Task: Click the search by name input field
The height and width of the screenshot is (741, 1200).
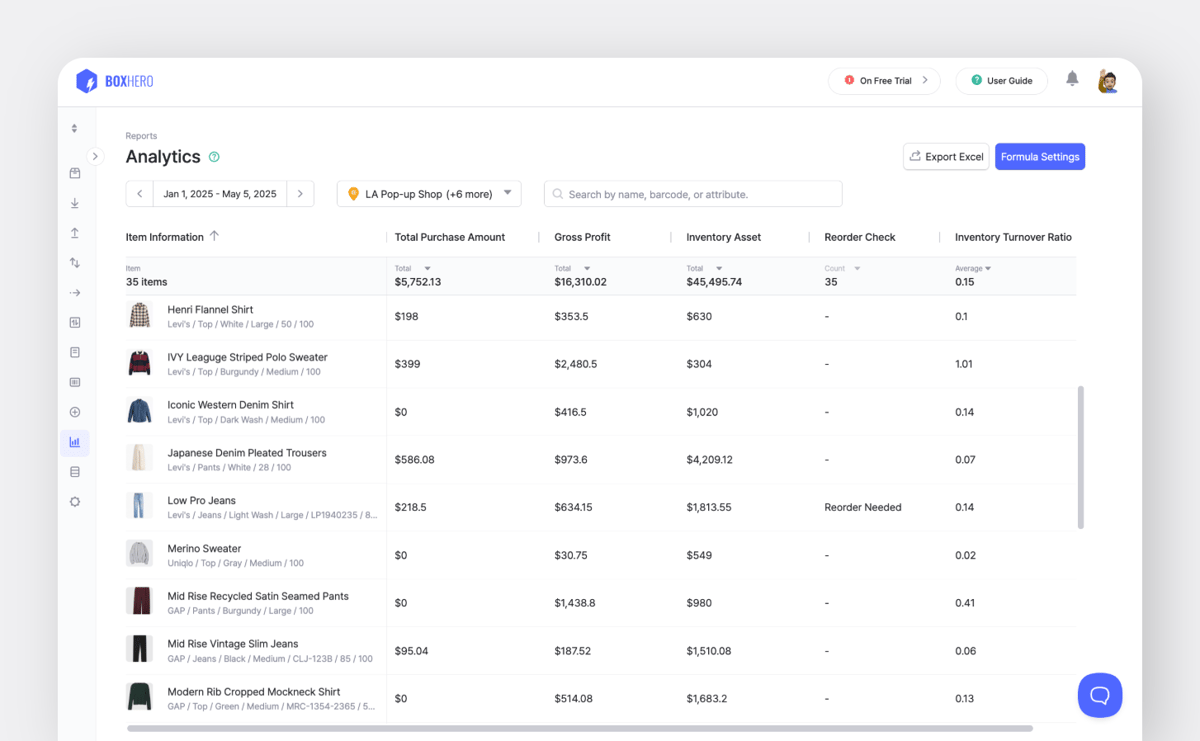Action: (x=693, y=194)
